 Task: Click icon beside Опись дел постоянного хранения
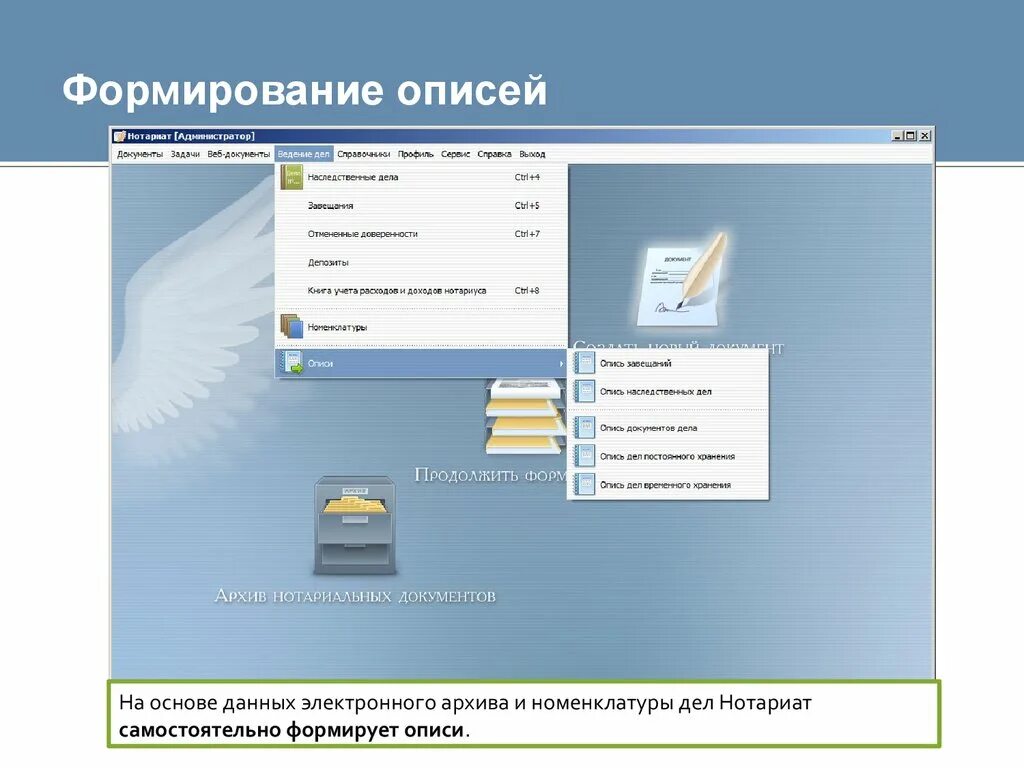click(x=584, y=456)
